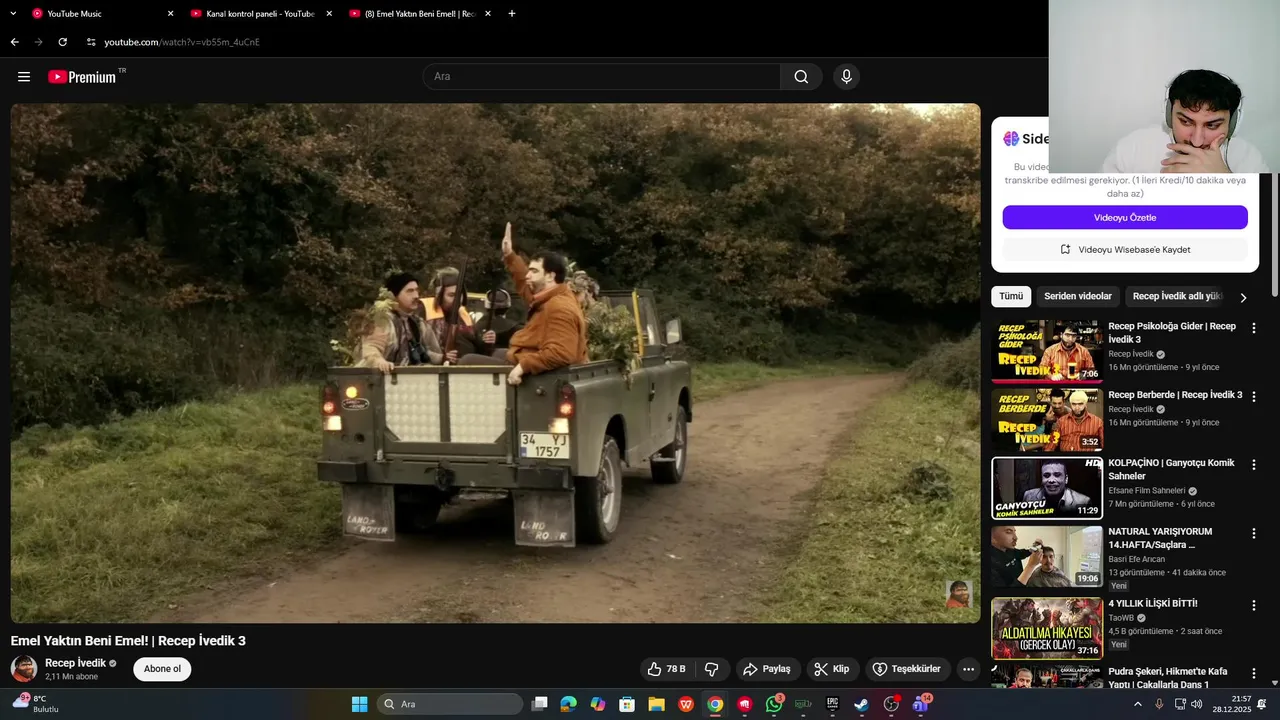Open Microsoft Teams from taskbar

point(920,704)
